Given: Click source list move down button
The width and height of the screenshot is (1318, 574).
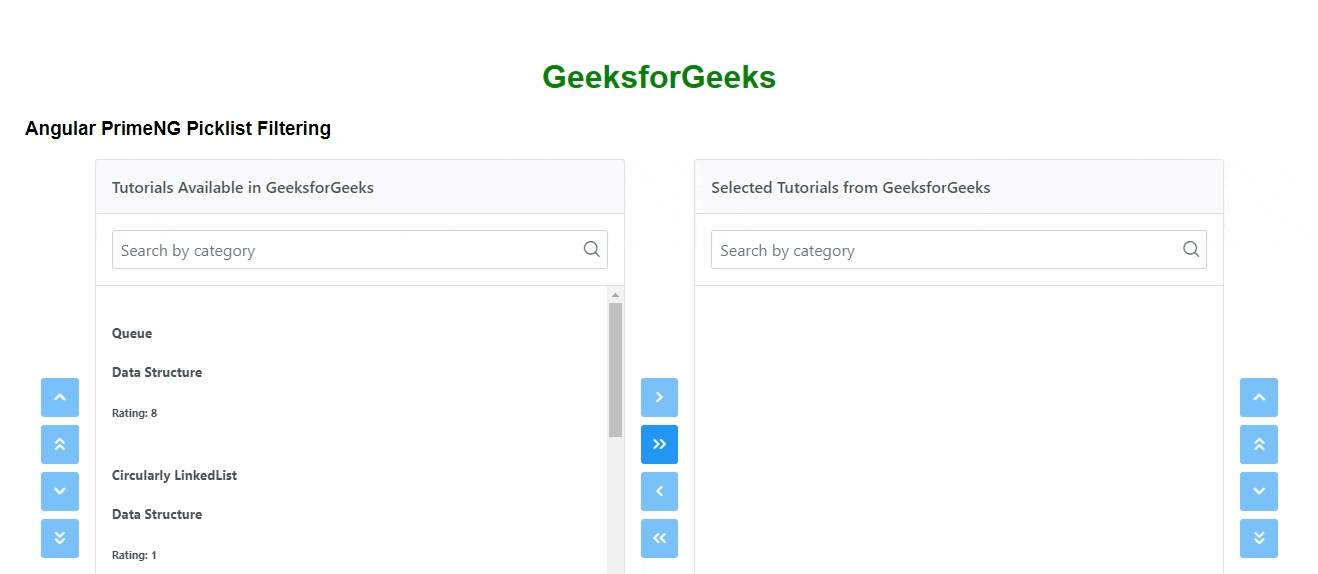Looking at the screenshot, I should (60, 491).
